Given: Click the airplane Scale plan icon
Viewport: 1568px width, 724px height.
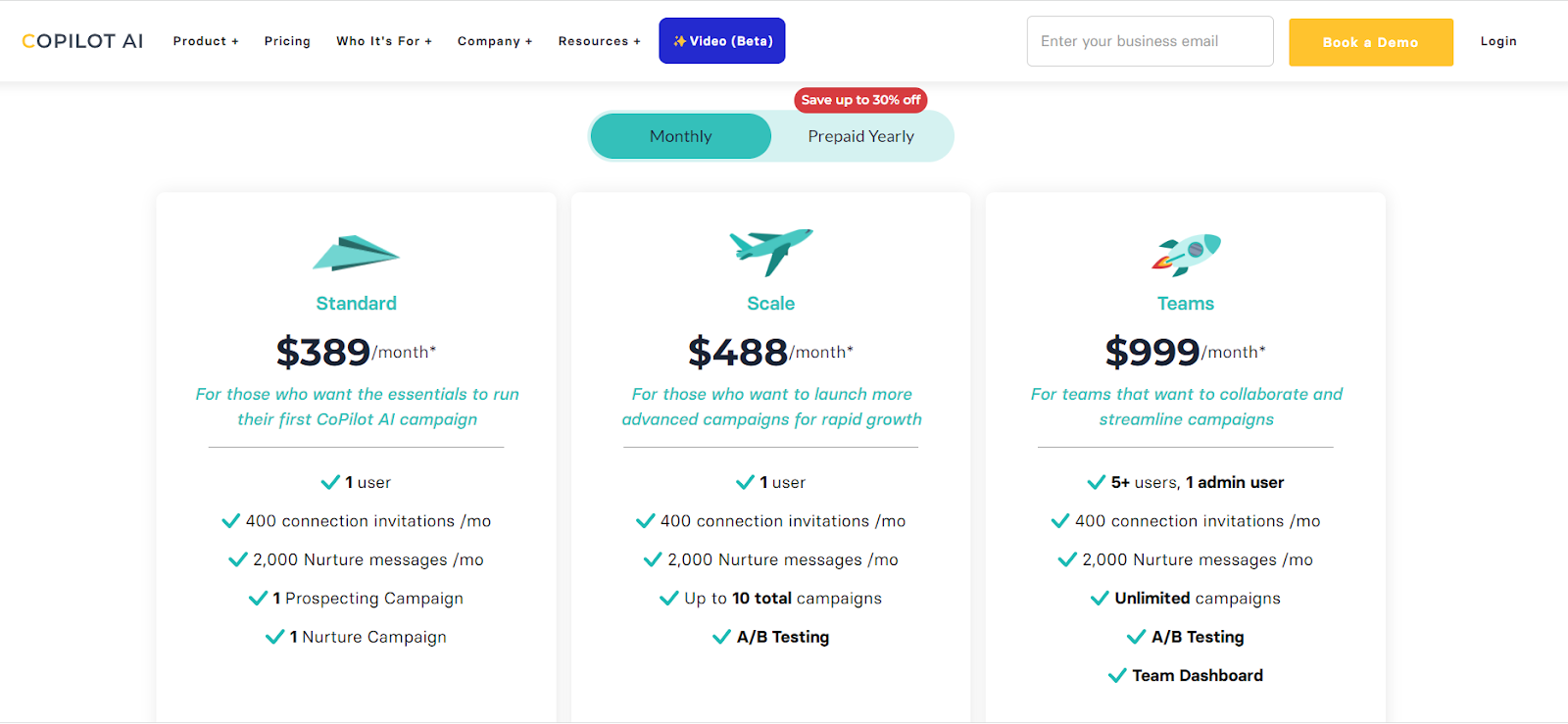Looking at the screenshot, I should click(771, 251).
